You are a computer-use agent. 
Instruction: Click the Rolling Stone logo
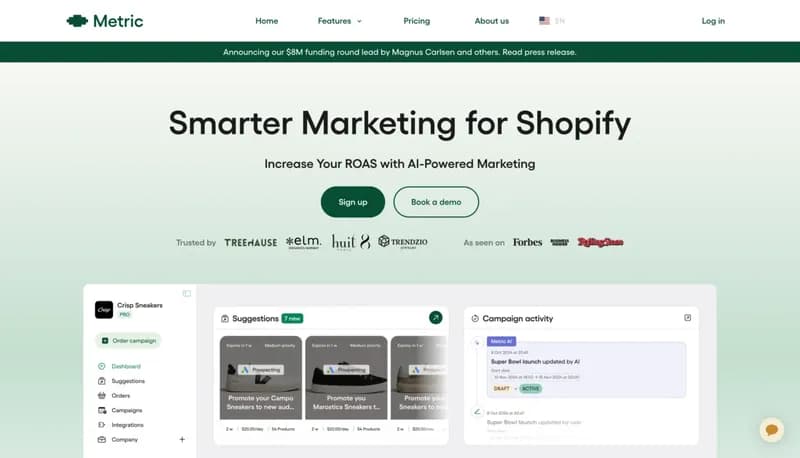coord(601,242)
